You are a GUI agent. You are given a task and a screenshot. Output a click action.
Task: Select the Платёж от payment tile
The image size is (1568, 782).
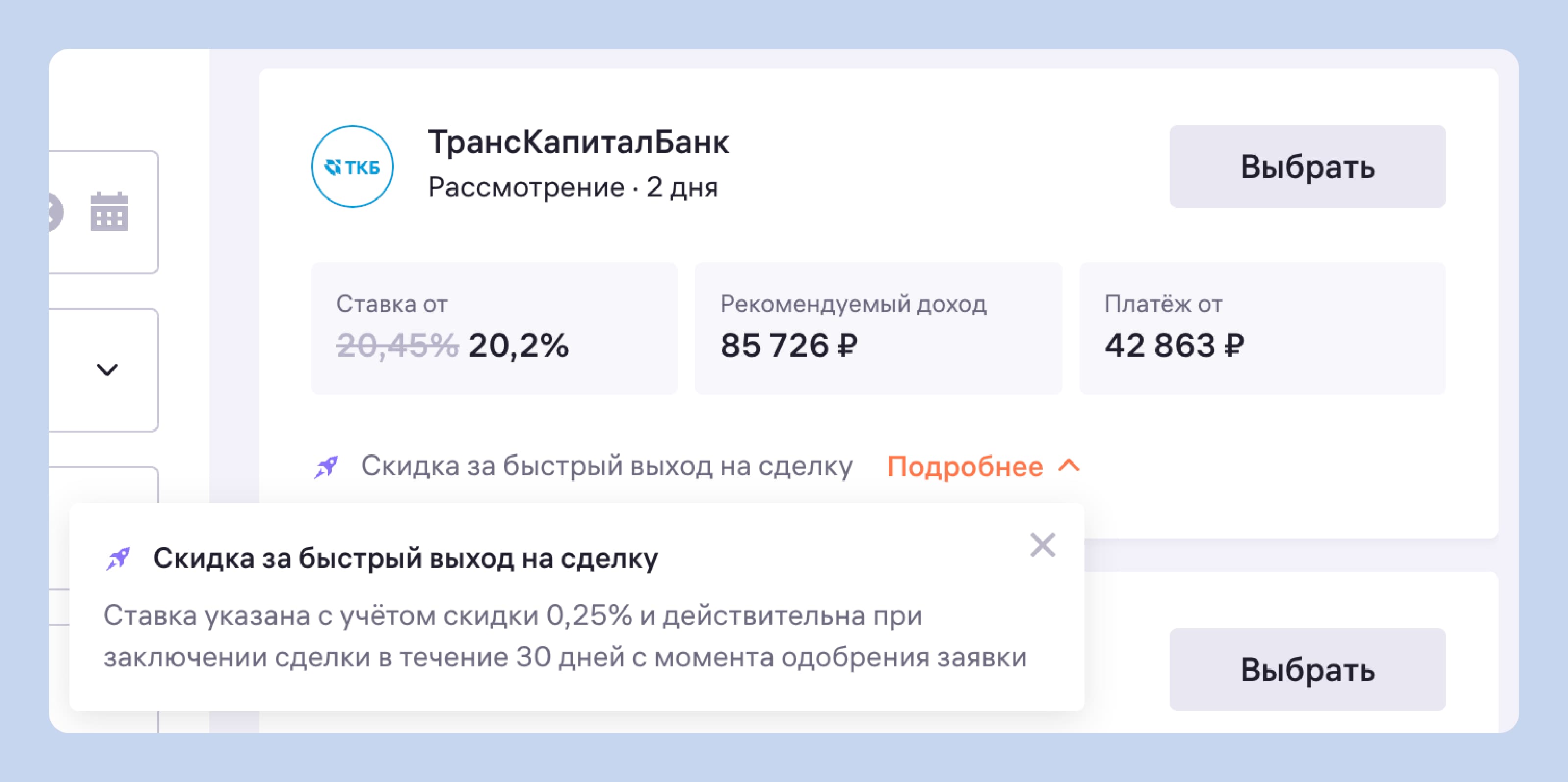pos(1262,328)
